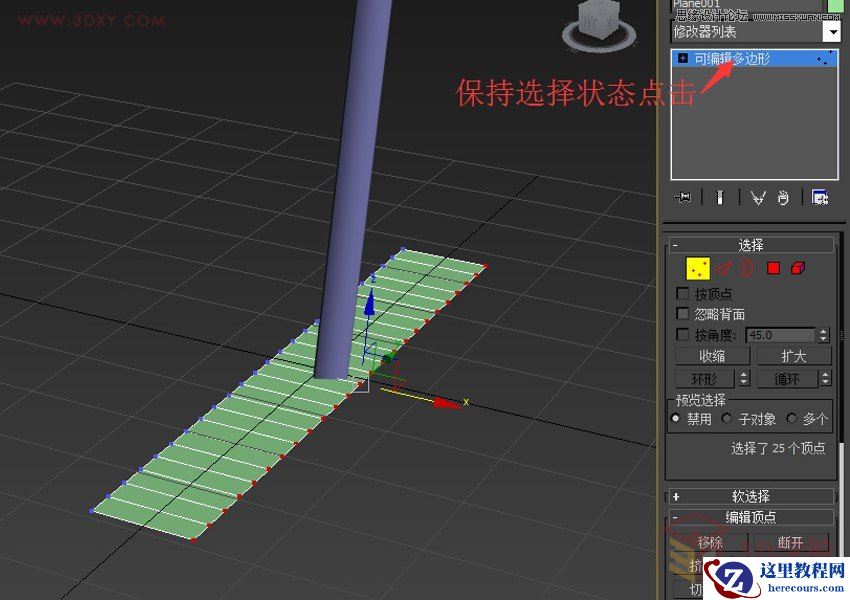Enable the 忽略背面 checkbox
This screenshot has width=850, height=600.
point(683,313)
